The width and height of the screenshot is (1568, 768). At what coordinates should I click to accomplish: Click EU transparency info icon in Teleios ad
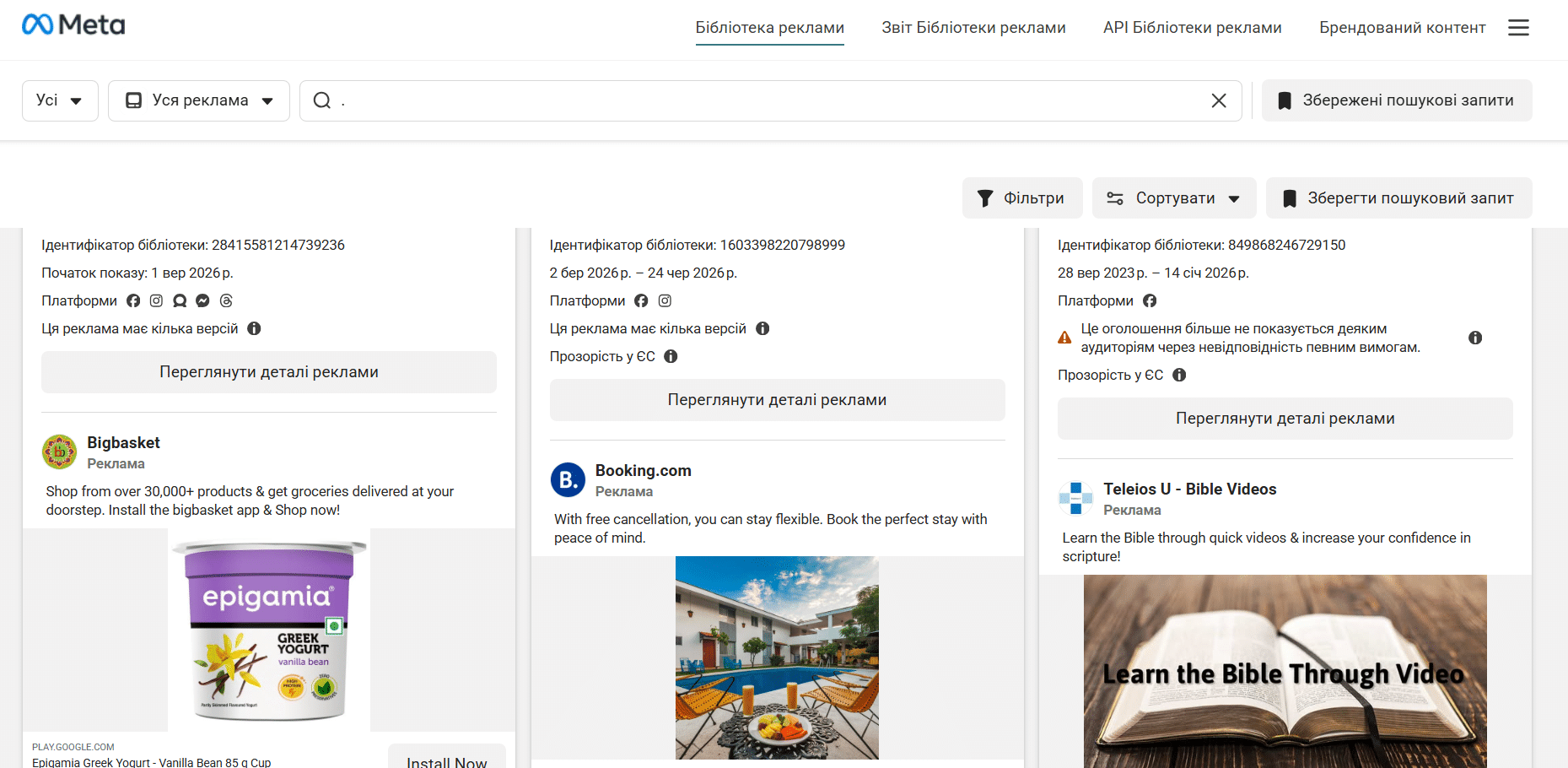coord(1179,375)
